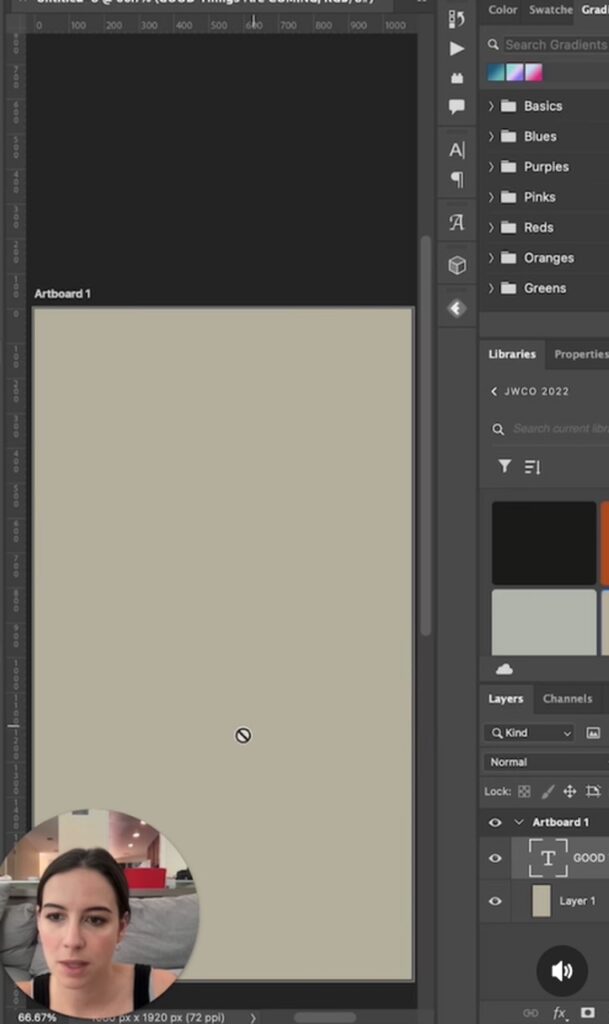Select the Gradients tab
Image resolution: width=609 pixels, height=1024 pixels.
coord(595,10)
